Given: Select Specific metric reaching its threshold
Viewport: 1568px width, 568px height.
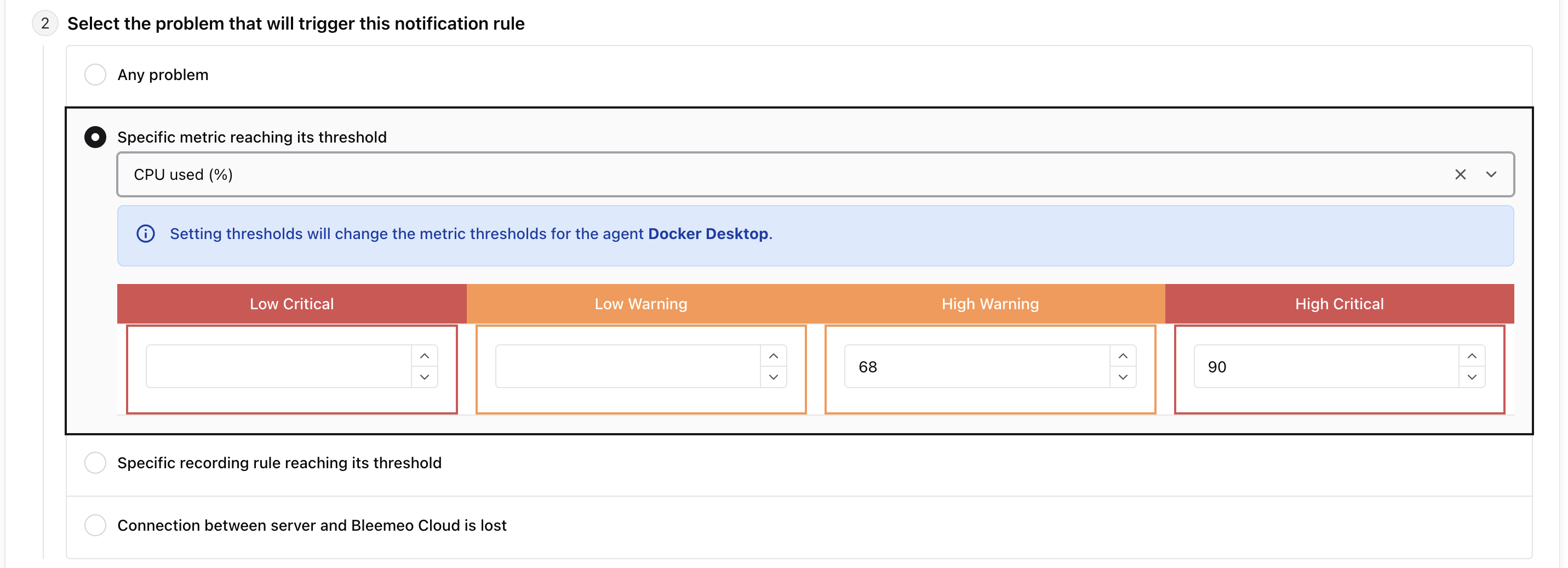Looking at the screenshot, I should click(x=95, y=137).
